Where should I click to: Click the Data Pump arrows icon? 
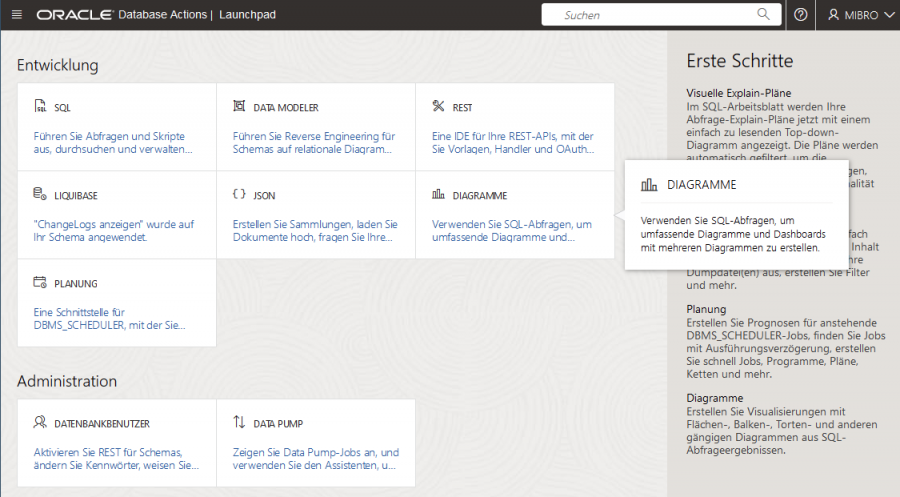(x=239, y=423)
